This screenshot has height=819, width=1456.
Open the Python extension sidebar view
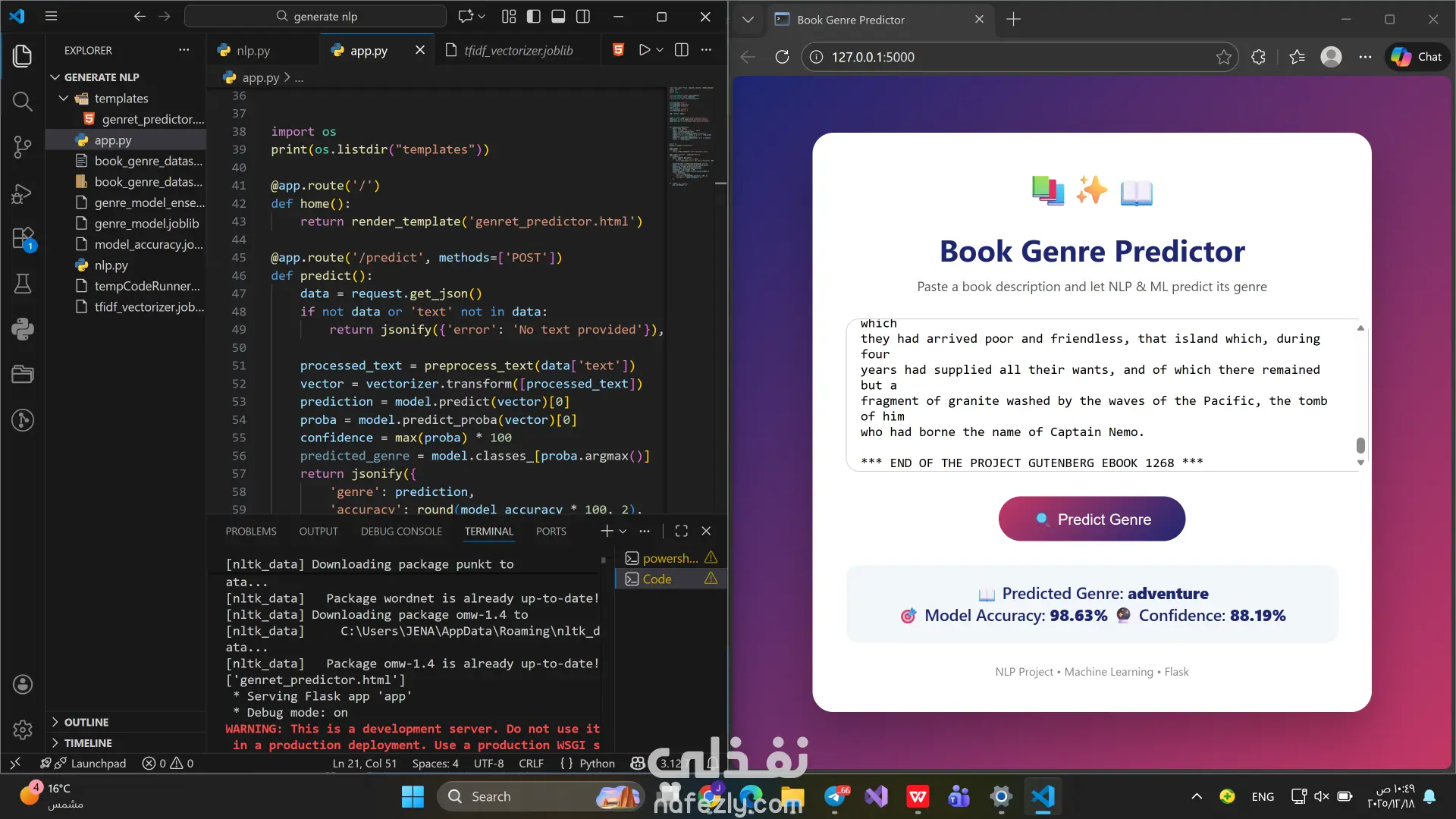tap(23, 328)
